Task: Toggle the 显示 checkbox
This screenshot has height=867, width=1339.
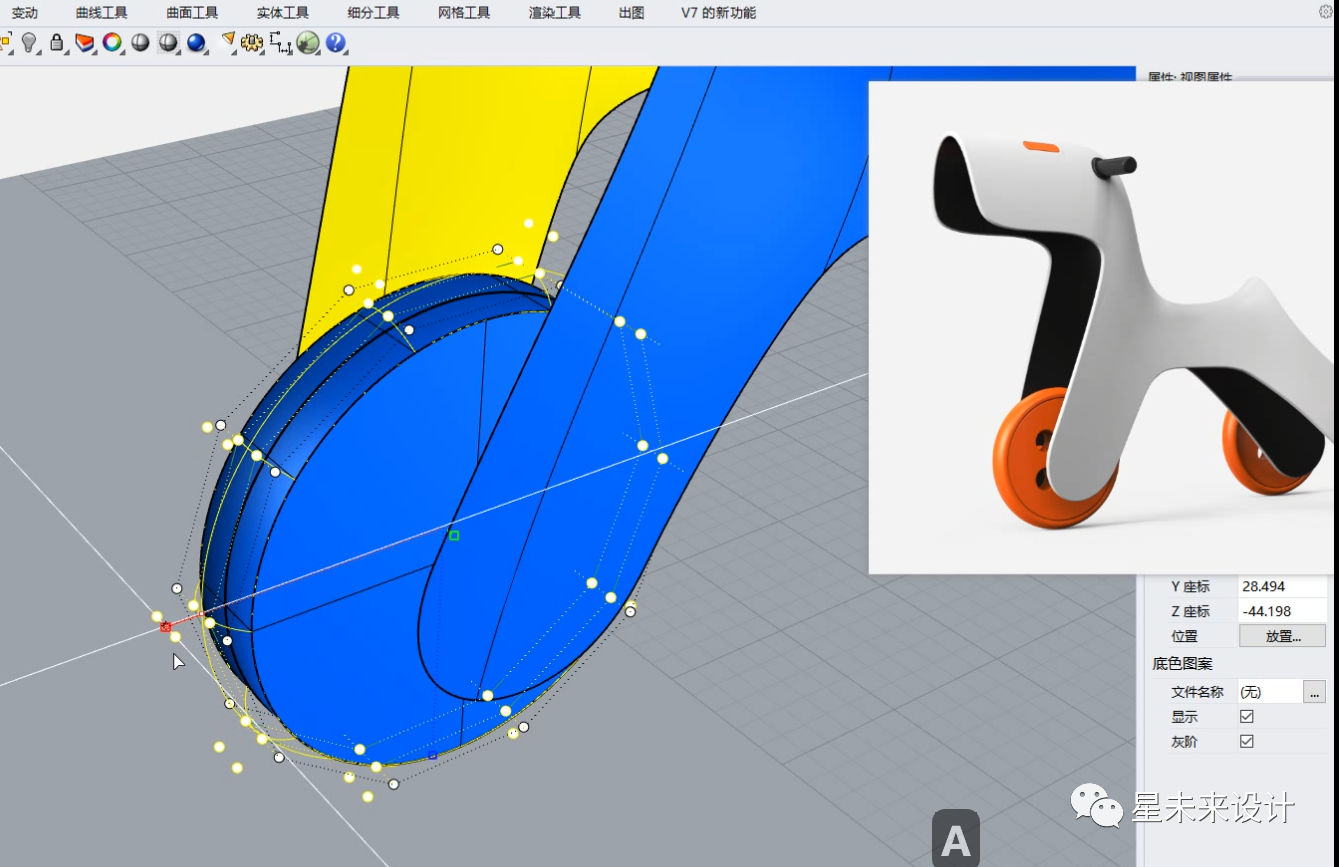Action: tap(1246, 717)
